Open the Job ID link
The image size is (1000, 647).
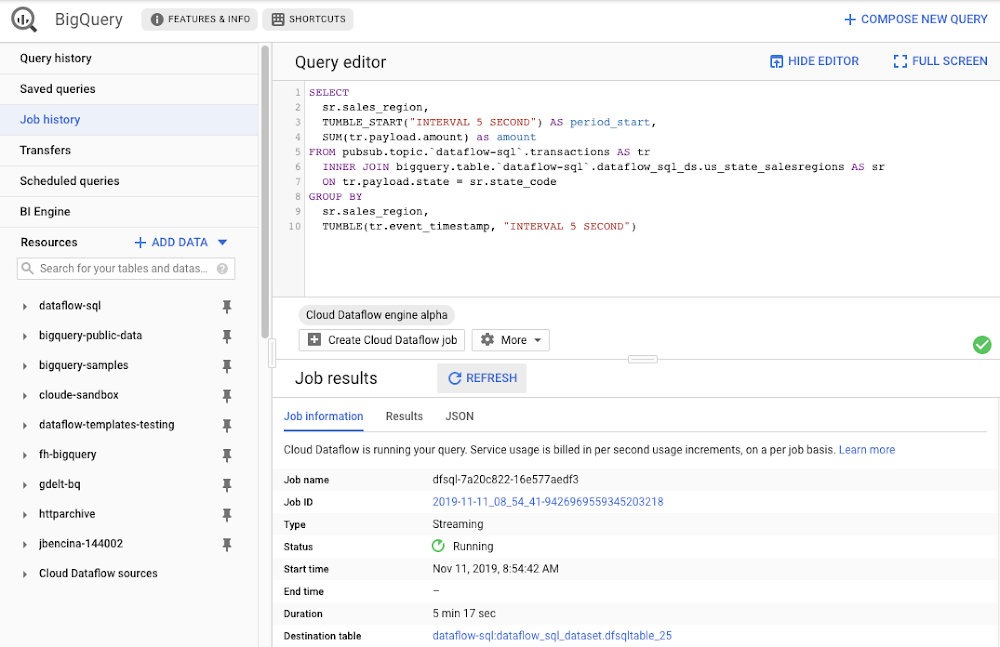pyautogui.click(x=548, y=502)
